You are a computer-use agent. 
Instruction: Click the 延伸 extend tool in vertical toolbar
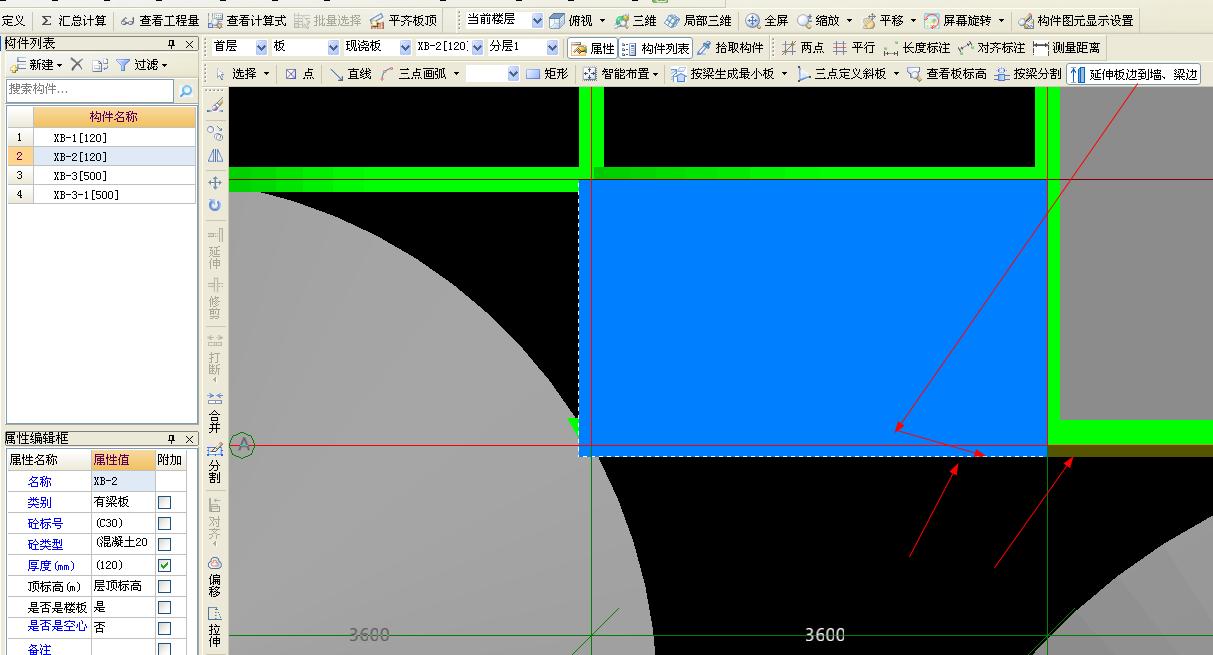tap(215, 249)
